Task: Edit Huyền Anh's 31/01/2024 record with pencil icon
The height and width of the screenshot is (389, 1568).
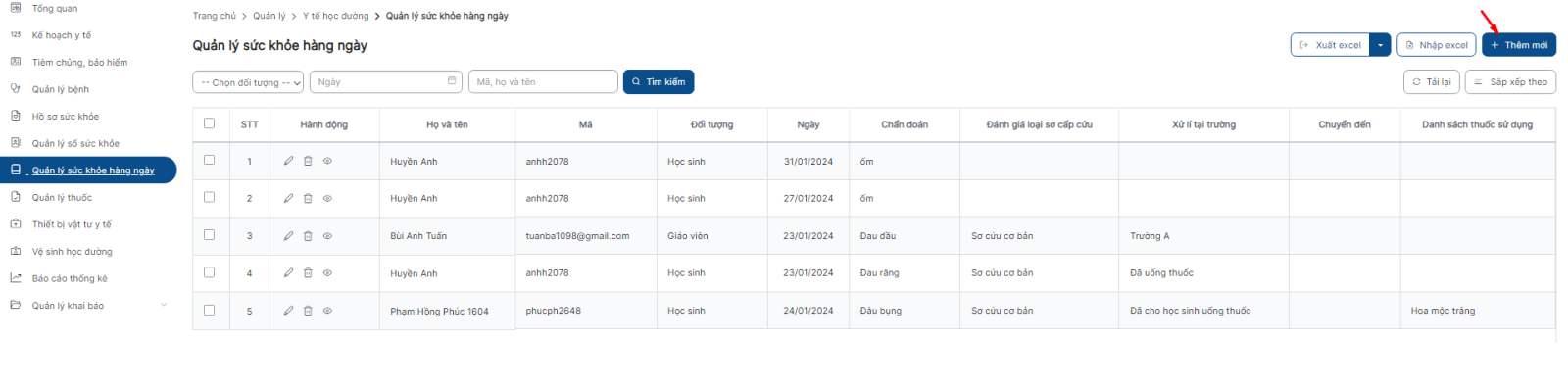Action: click(288, 161)
